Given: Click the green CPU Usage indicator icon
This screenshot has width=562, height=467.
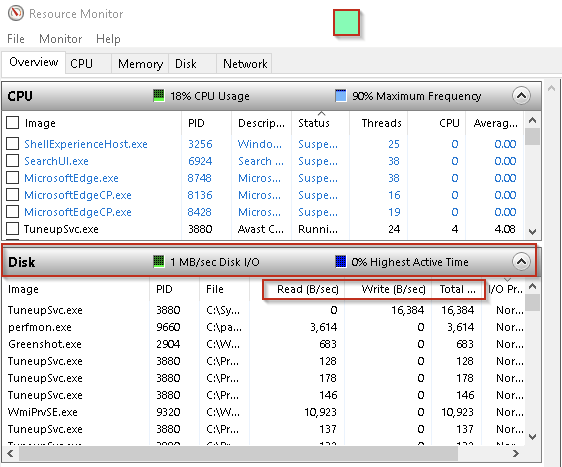Looking at the screenshot, I should tap(159, 96).
